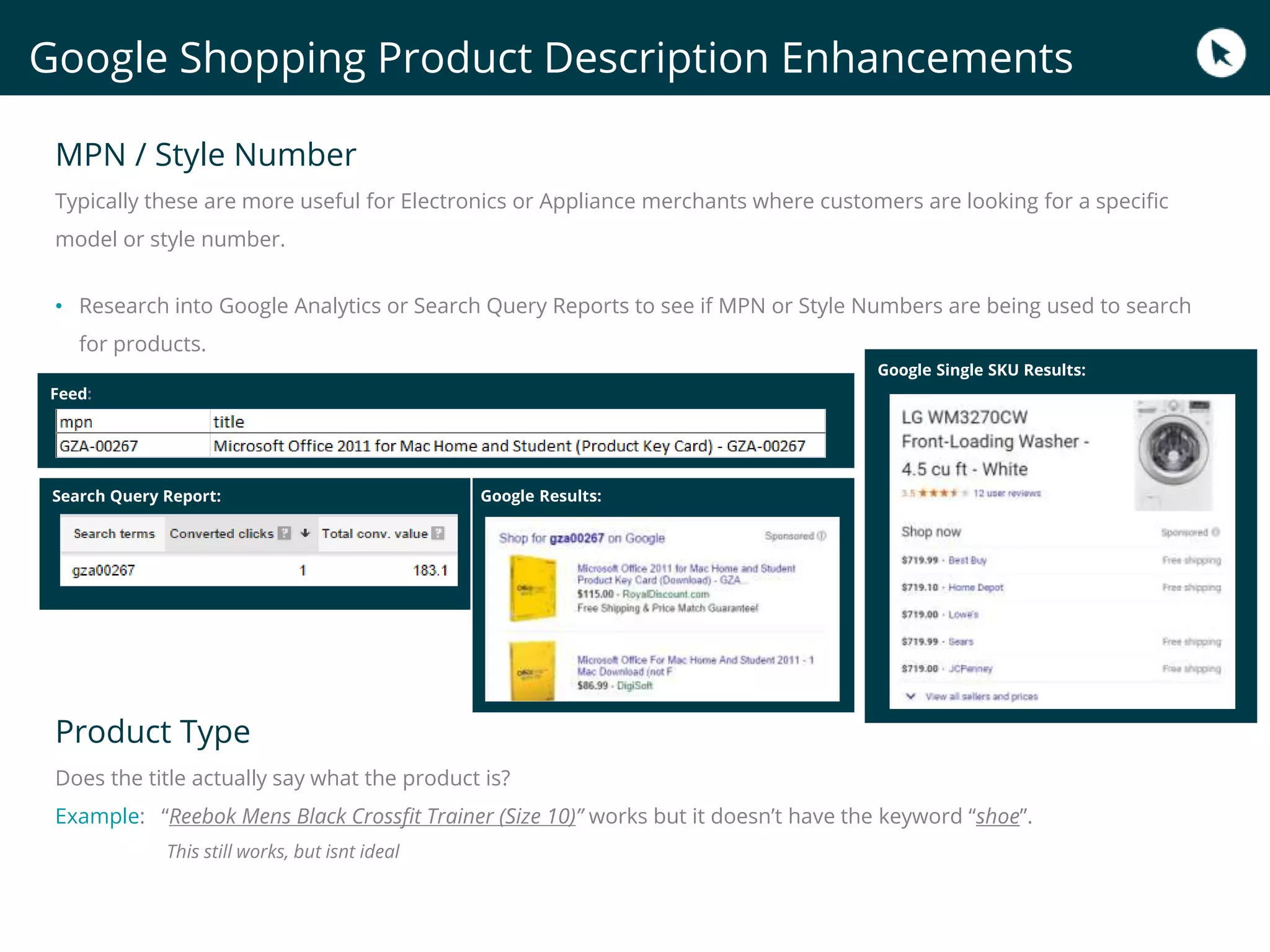Click the LG WM3270CW washer title
1270x952 pixels.
(x=995, y=443)
